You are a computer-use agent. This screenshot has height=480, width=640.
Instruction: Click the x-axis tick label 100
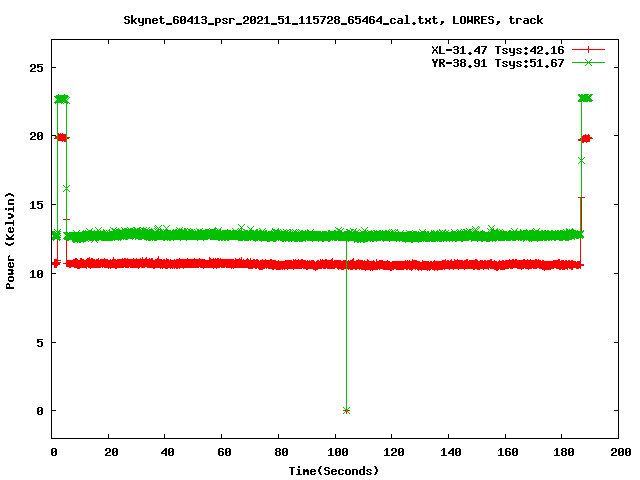click(338, 452)
